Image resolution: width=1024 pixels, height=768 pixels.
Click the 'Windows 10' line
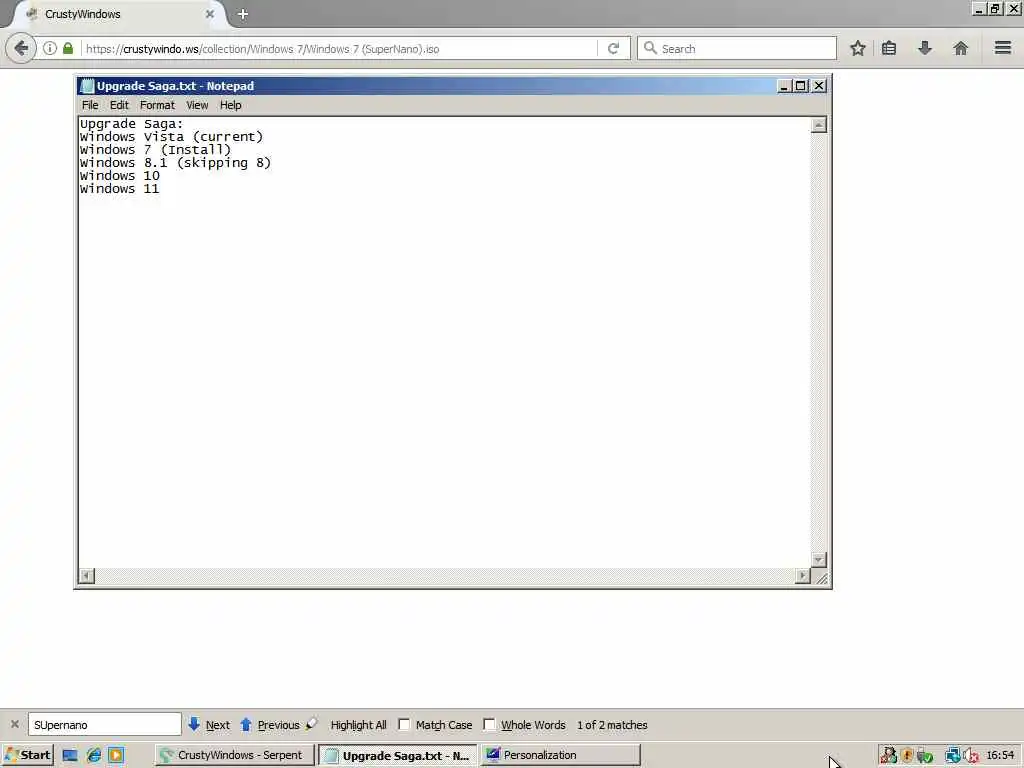tap(120, 176)
